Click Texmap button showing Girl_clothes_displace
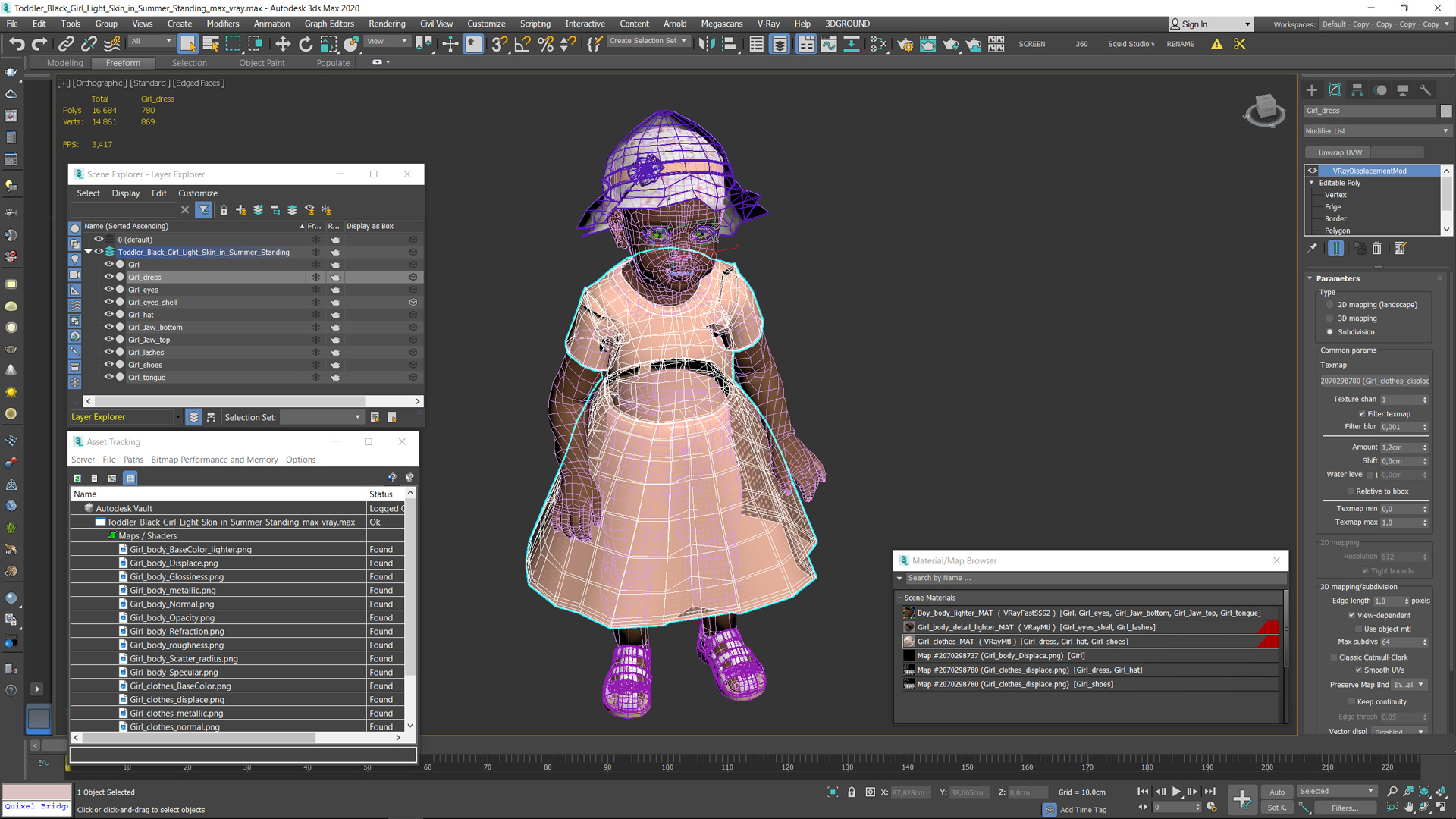Screen dimensions: 1456x819 tap(1375, 381)
